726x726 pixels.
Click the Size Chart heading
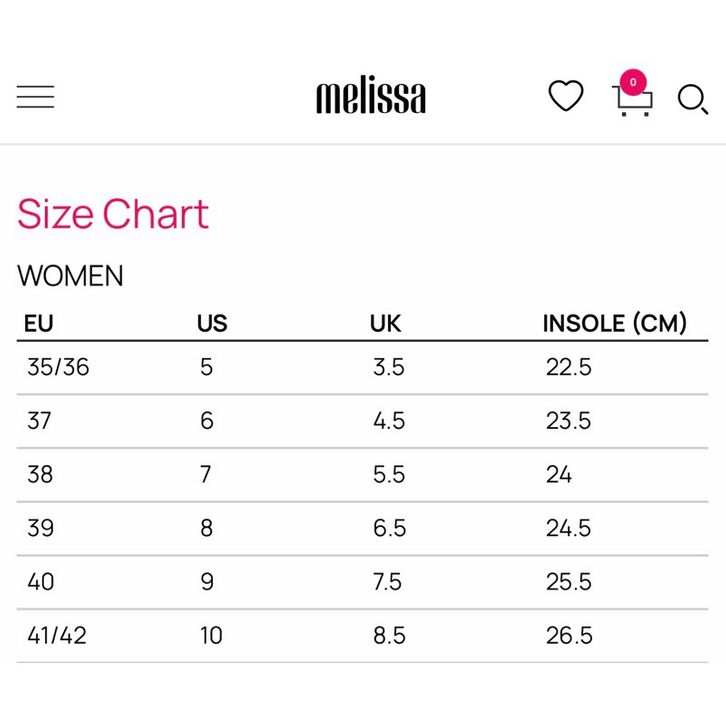113,214
